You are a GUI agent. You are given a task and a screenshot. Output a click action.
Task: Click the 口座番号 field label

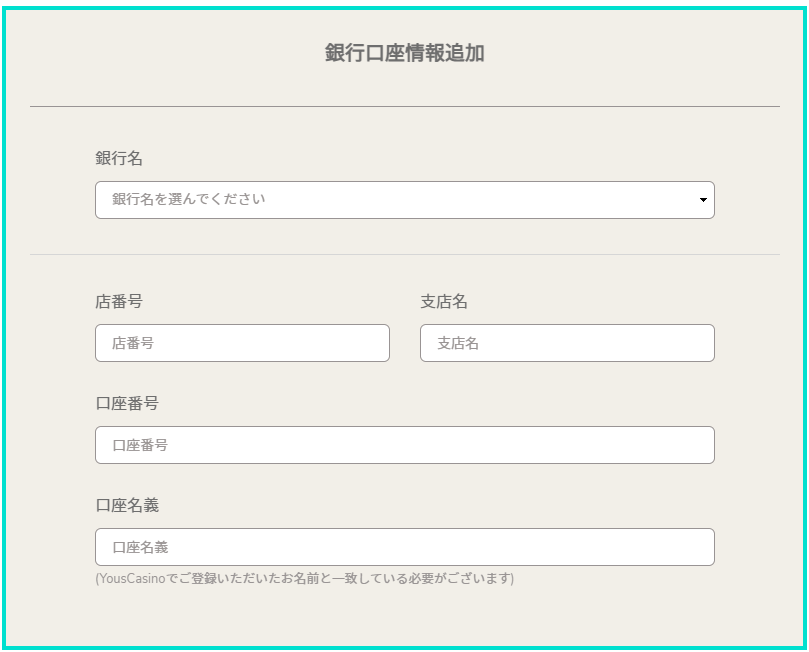pos(127,403)
